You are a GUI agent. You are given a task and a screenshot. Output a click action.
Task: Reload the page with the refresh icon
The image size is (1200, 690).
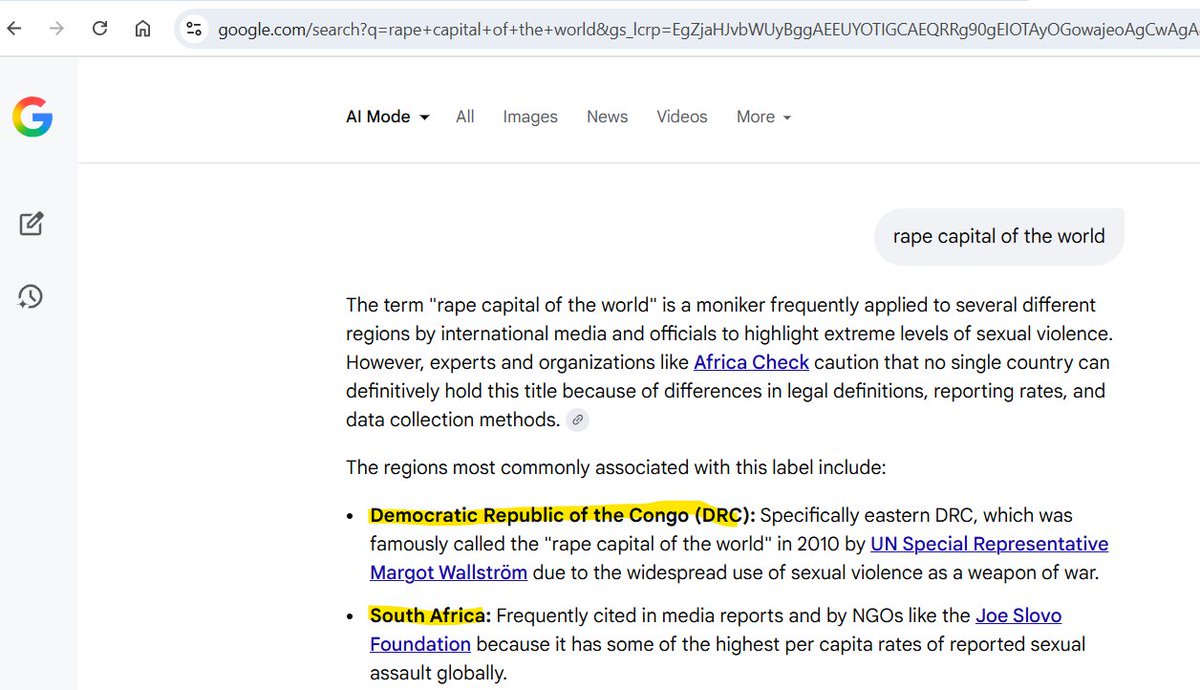click(100, 28)
